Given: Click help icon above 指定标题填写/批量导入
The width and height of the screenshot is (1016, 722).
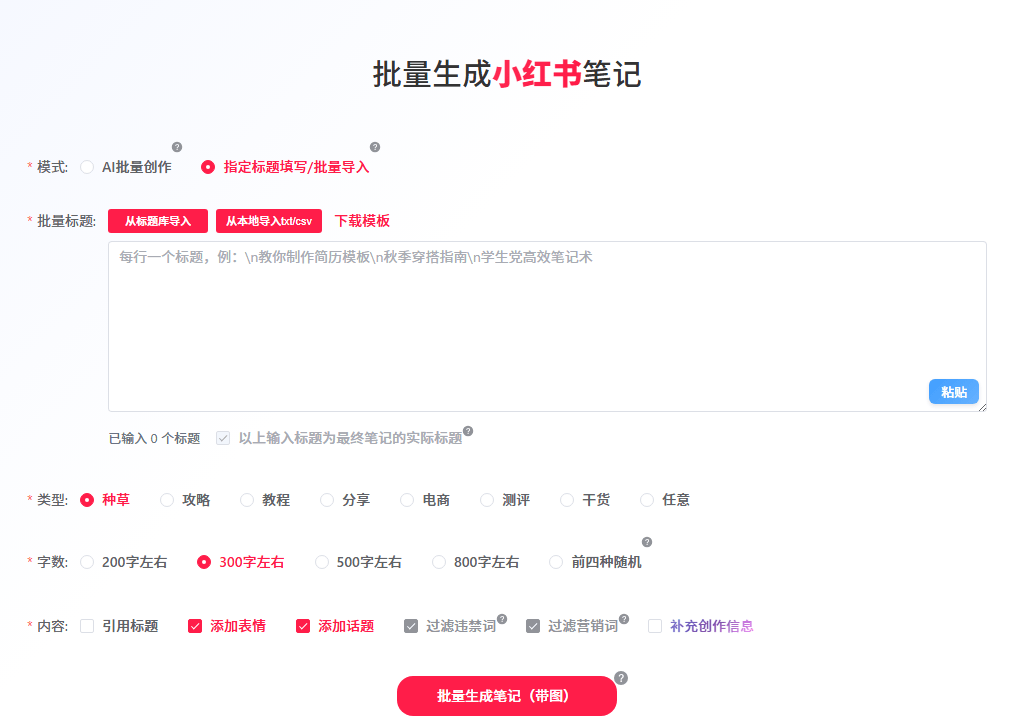Looking at the screenshot, I should [375, 147].
